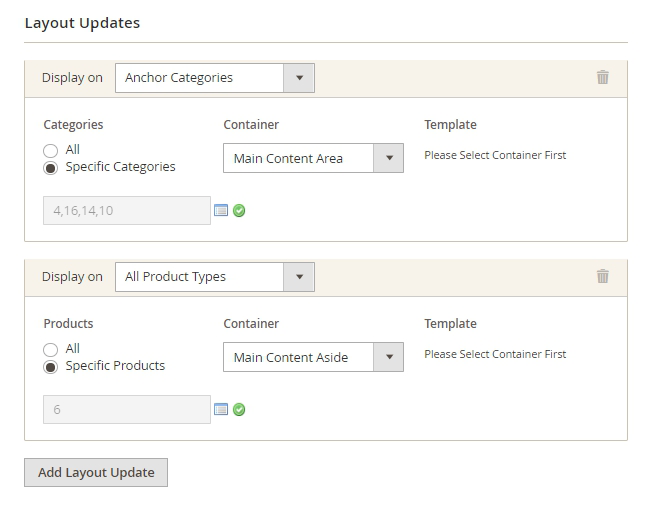Click green apply checkmark beside categories field
This screenshot has width=649, height=508.
(x=239, y=211)
